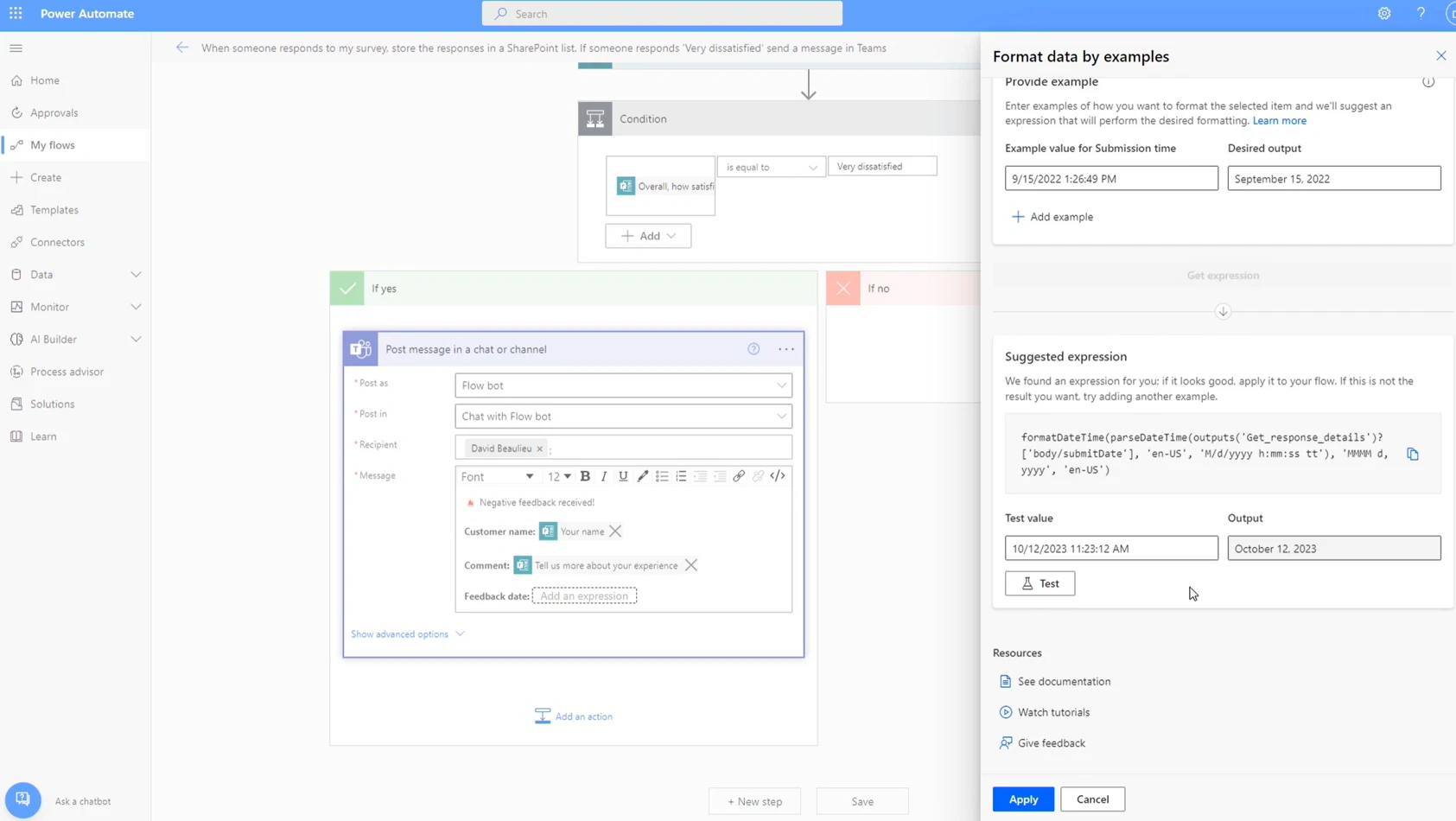
Task: Insert a hyperlink in the message
Action: click(x=739, y=476)
